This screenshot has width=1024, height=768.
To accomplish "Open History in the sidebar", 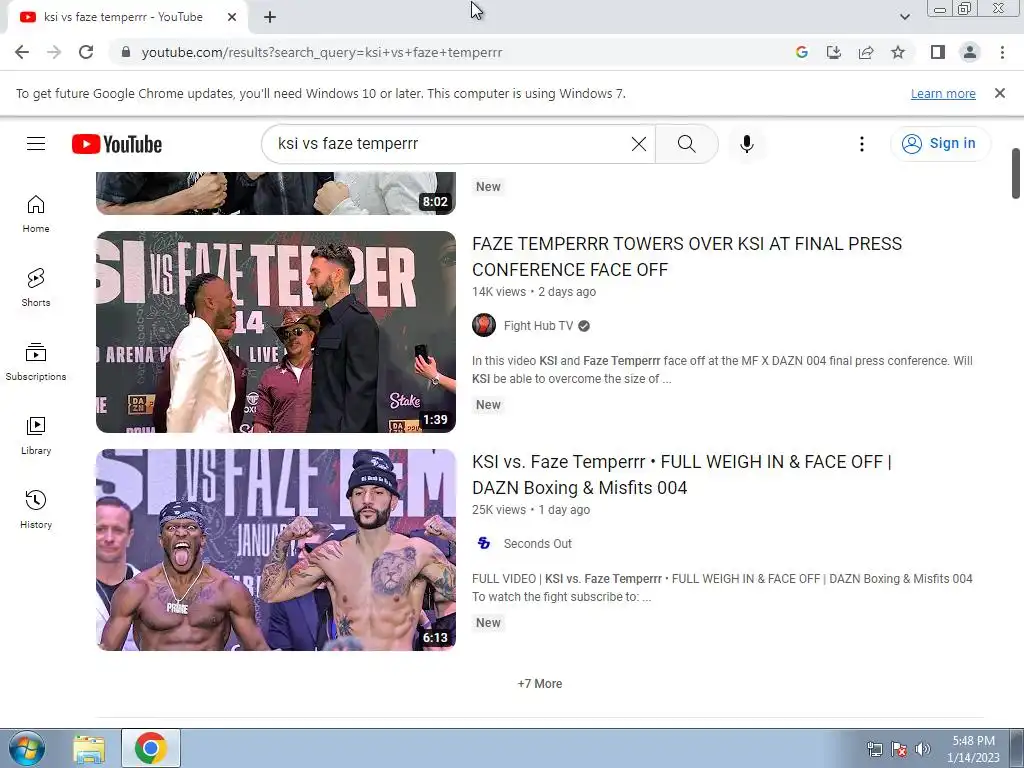I will point(36,509).
